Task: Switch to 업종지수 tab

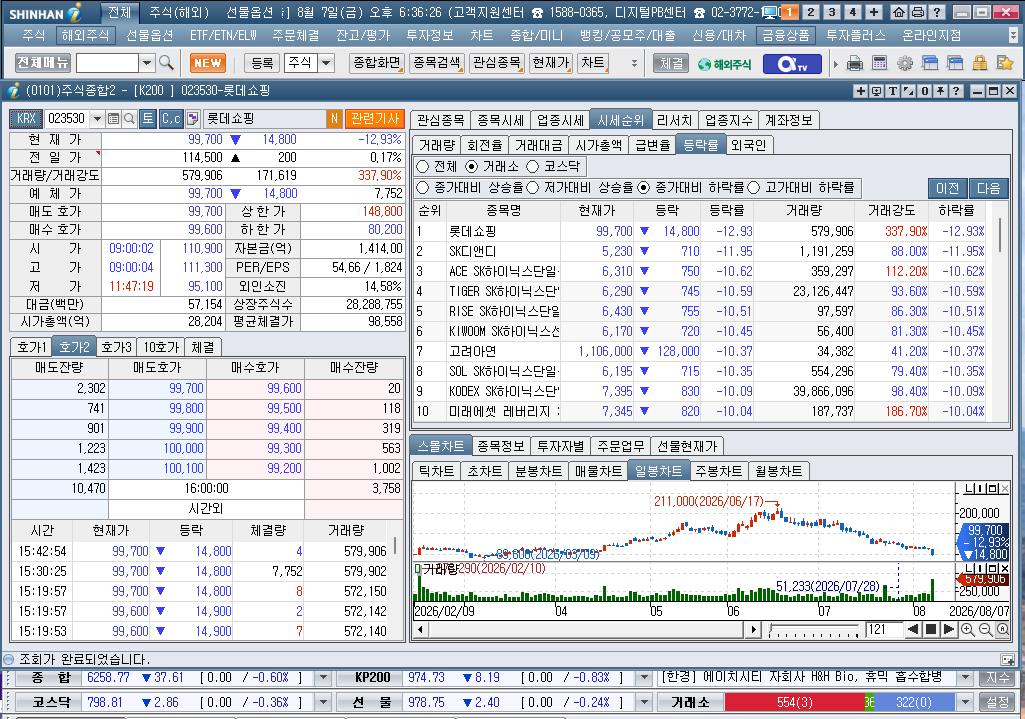Action: tap(728, 120)
